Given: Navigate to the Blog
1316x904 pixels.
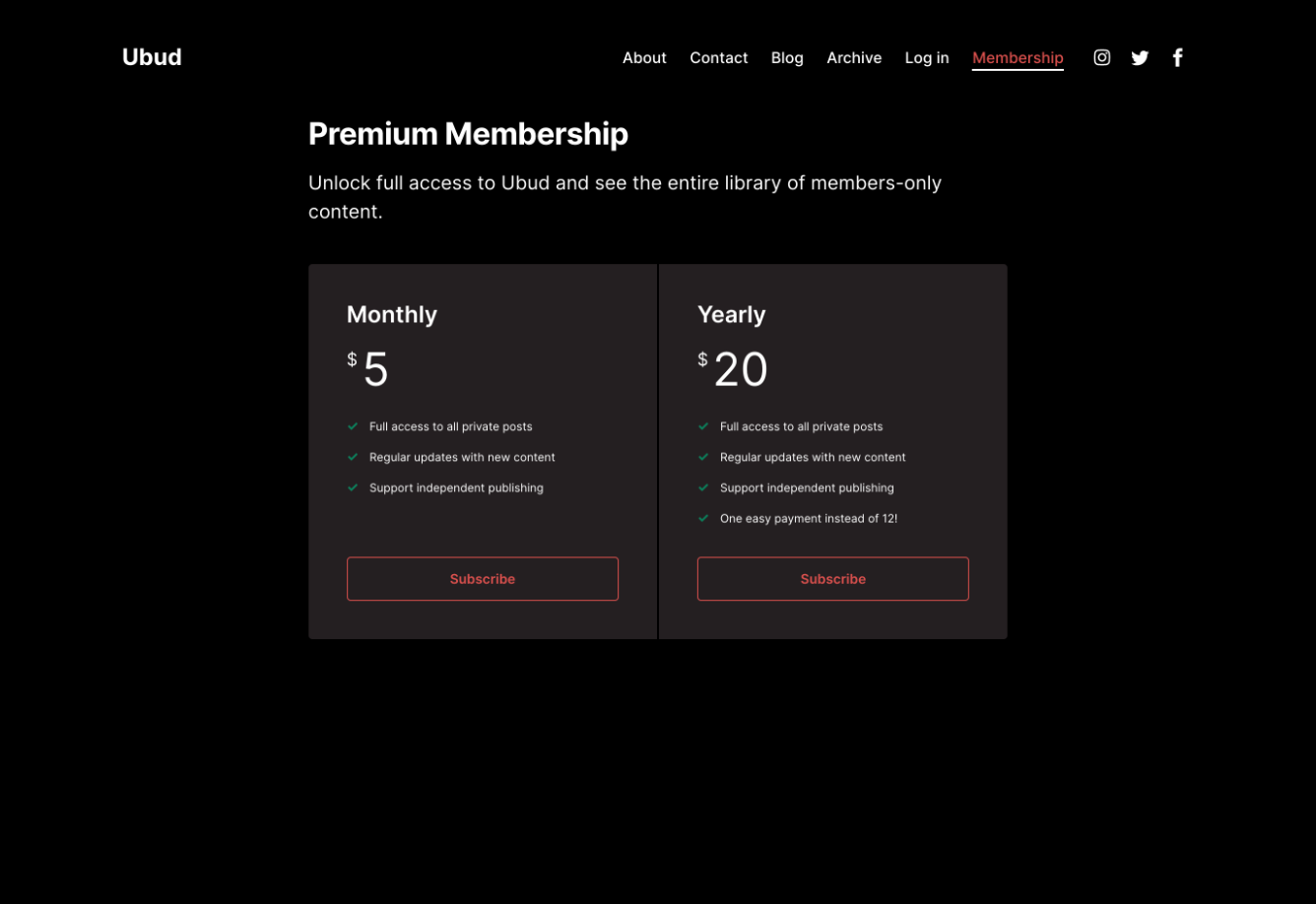Looking at the screenshot, I should 787,58.
